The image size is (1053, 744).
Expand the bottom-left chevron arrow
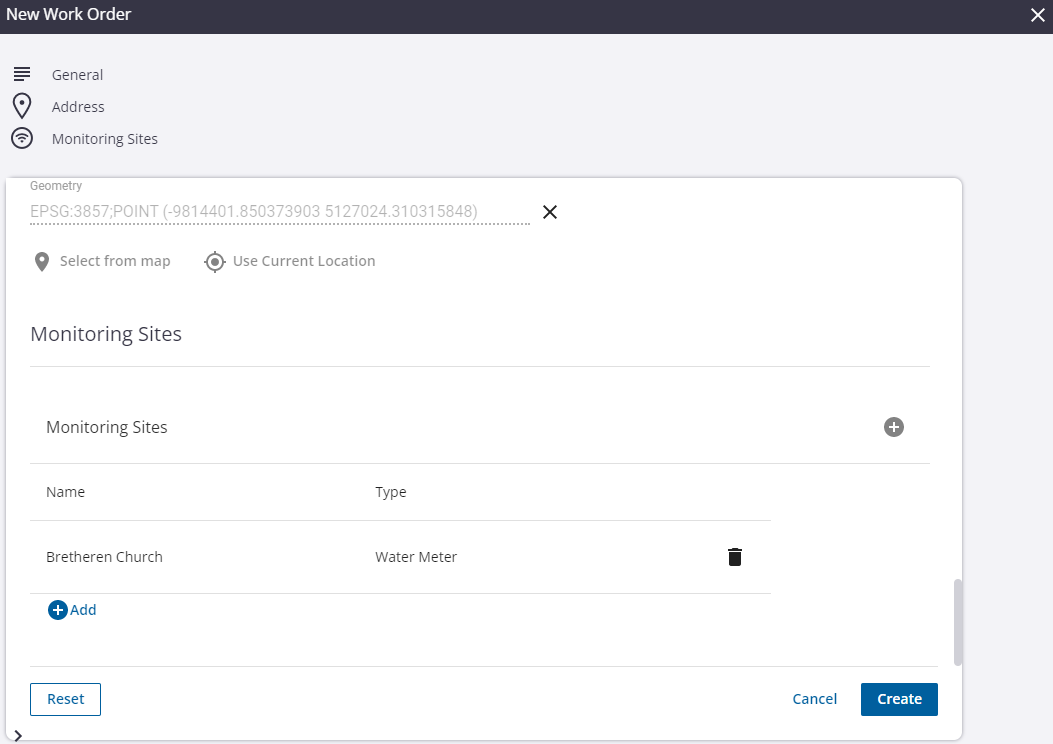pos(18,736)
